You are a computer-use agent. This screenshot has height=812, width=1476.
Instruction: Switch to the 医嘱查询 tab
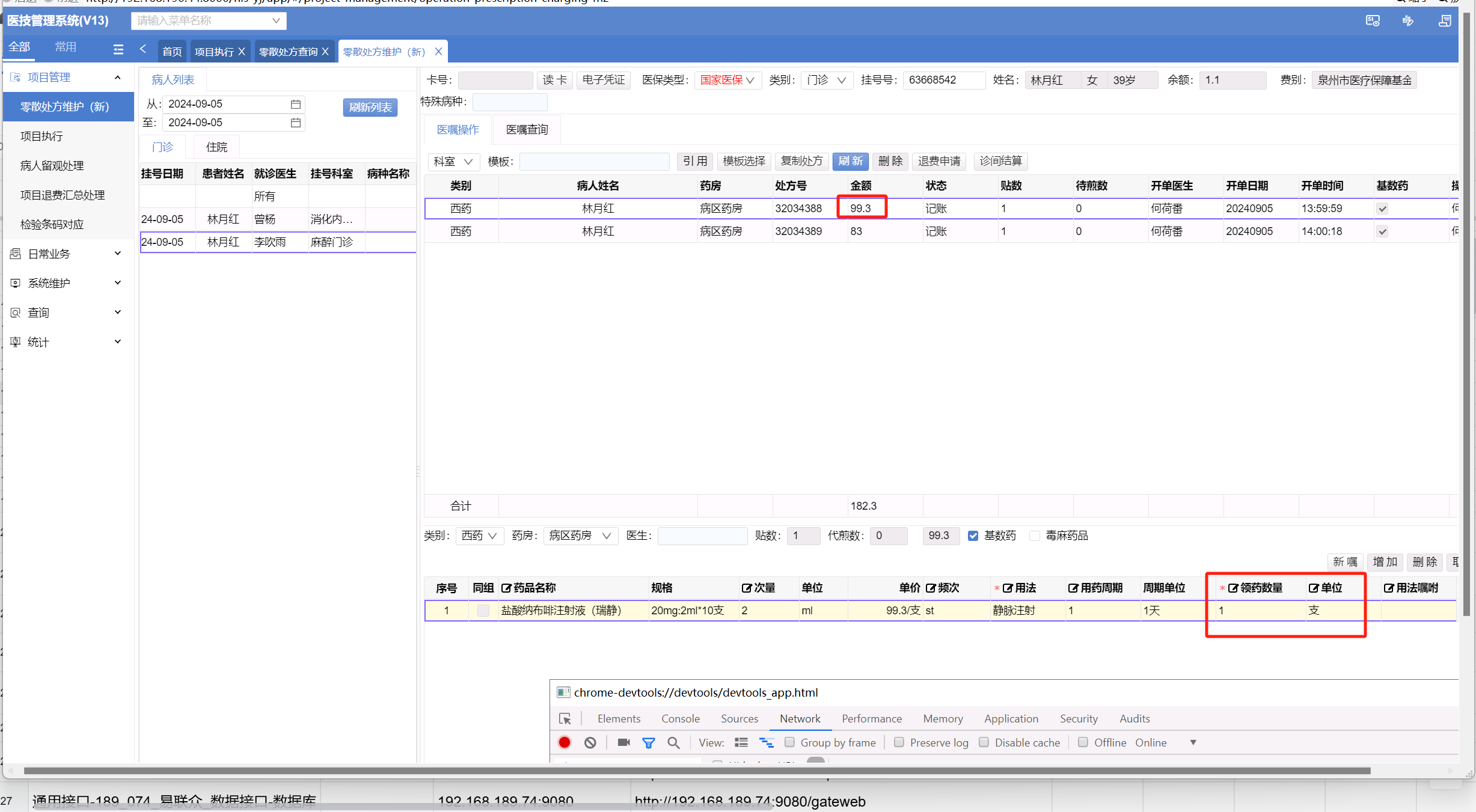click(527, 129)
